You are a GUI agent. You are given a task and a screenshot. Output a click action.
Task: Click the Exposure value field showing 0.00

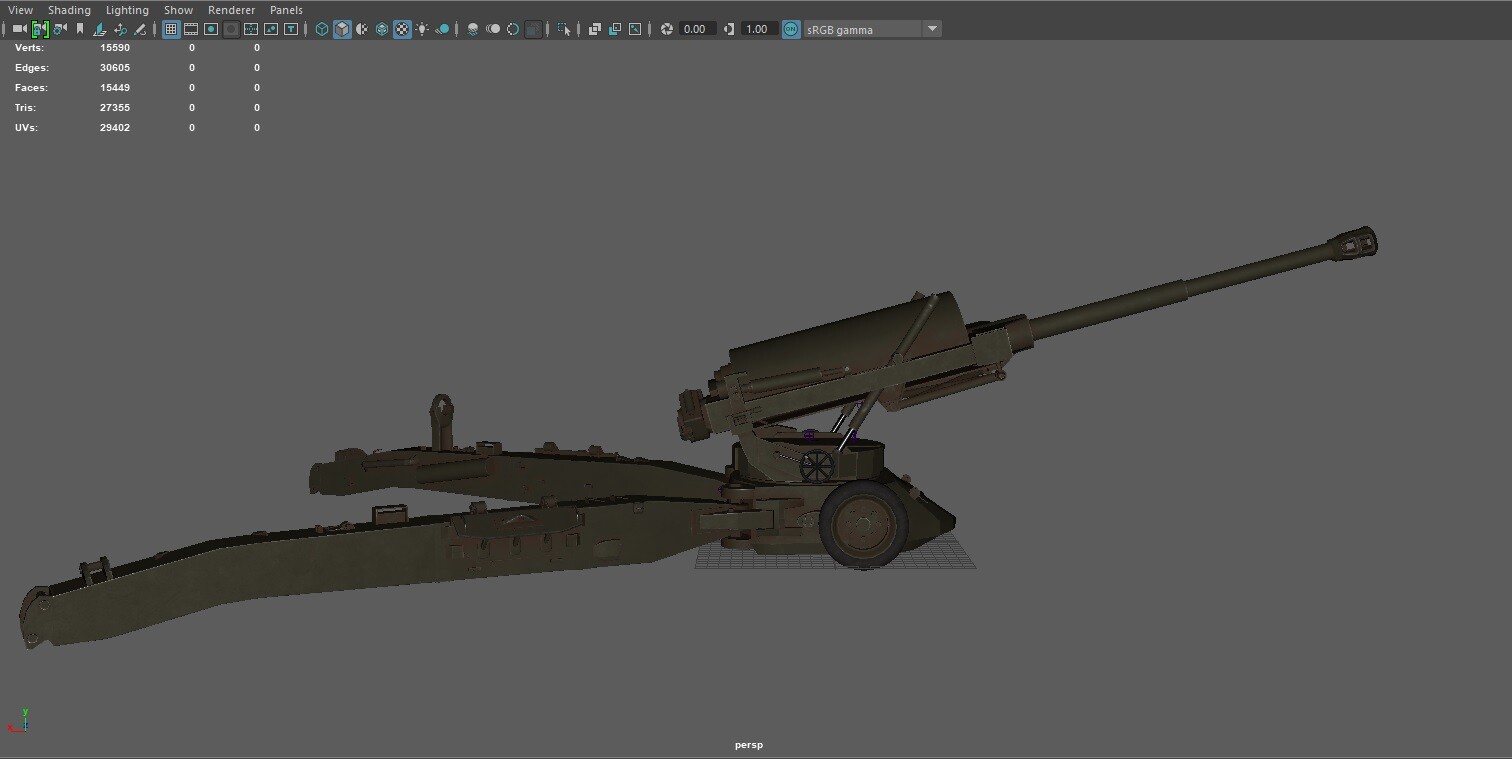[697, 29]
